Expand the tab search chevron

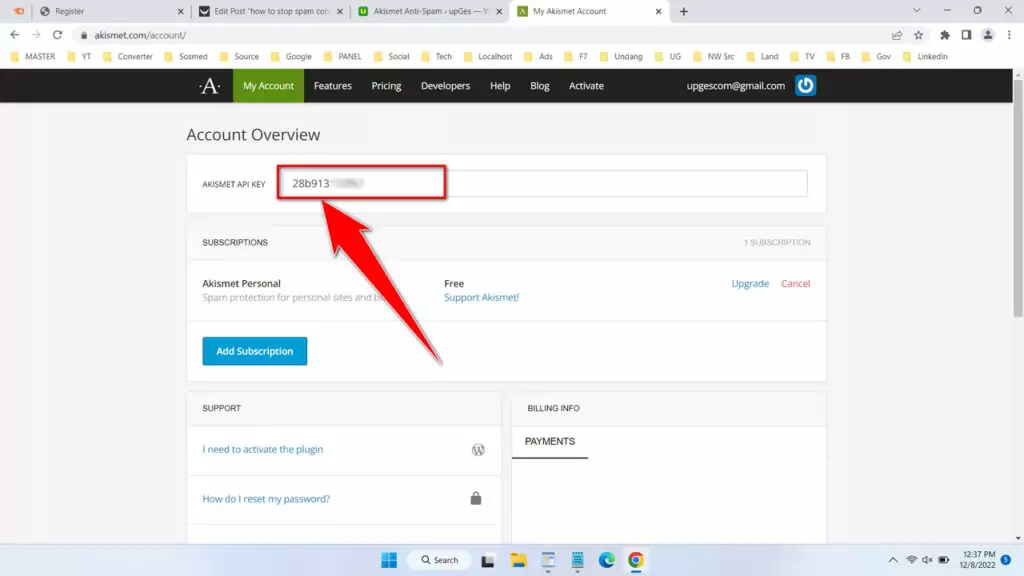click(x=917, y=11)
